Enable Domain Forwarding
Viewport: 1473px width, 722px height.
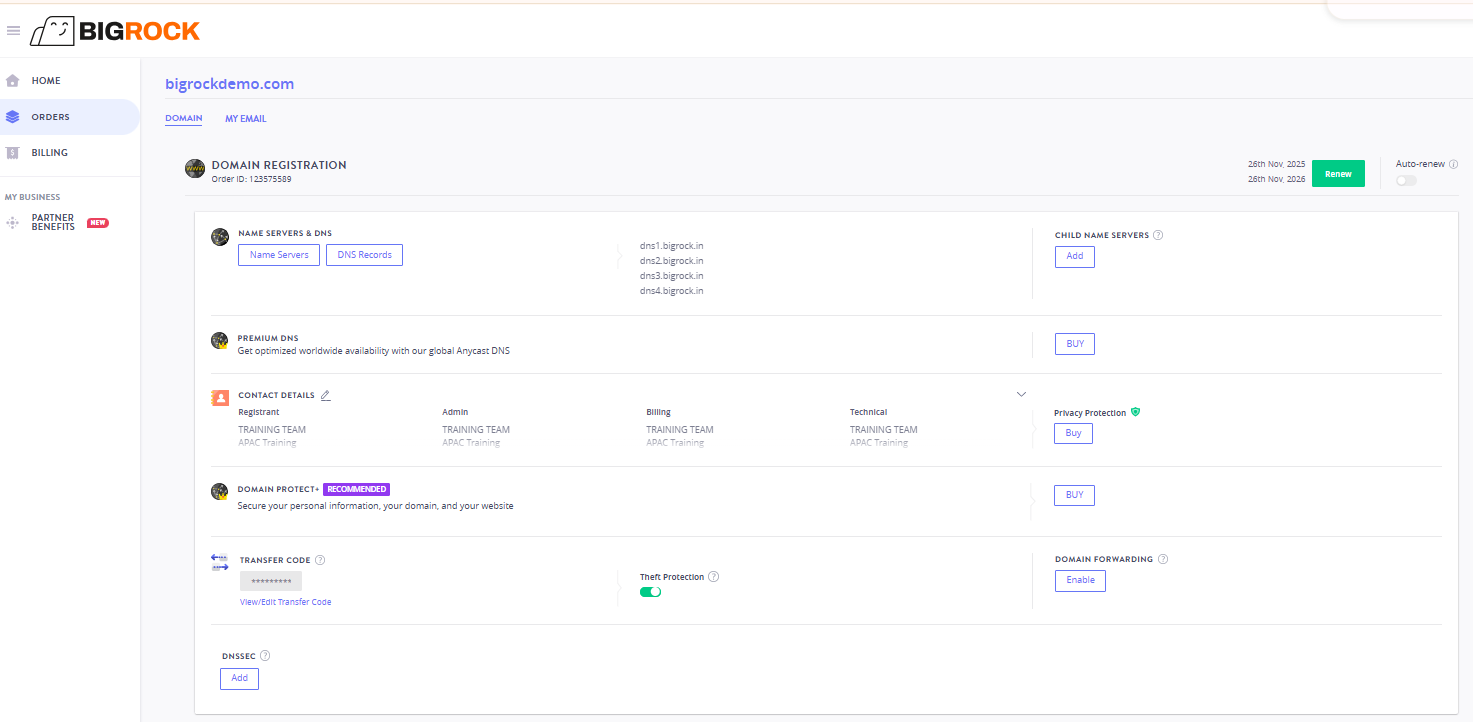(x=1080, y=581)
